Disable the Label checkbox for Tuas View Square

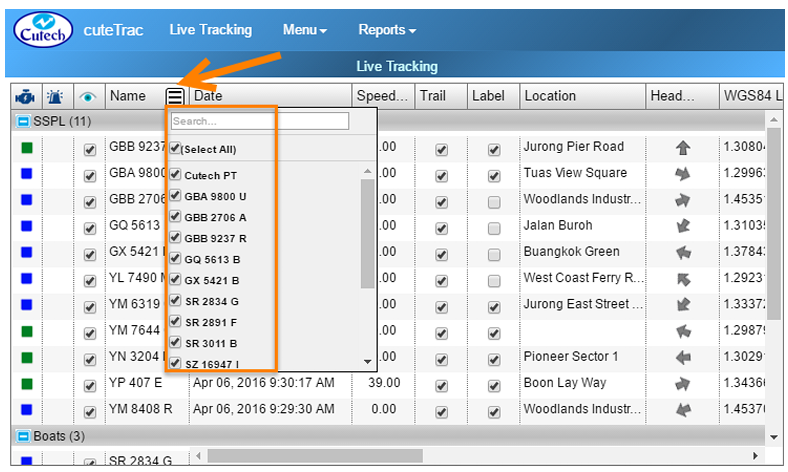(493, 175)
